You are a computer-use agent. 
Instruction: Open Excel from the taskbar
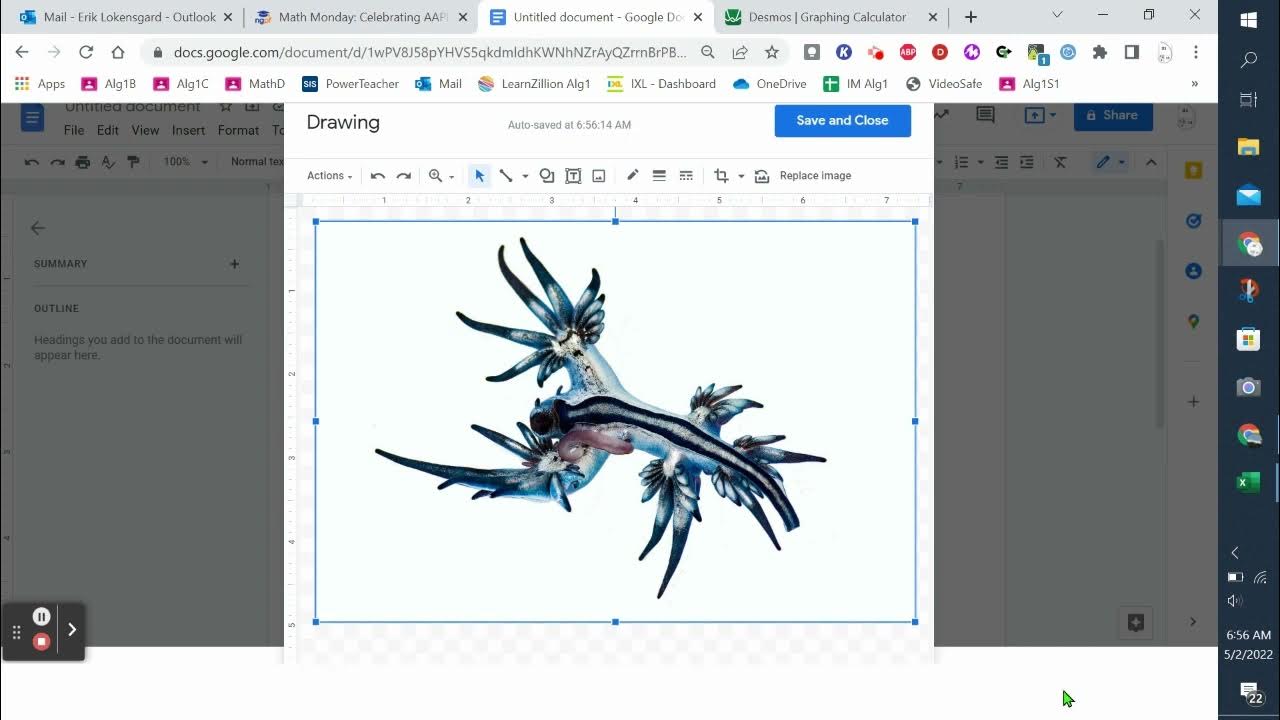click(x=1249, y=483)
